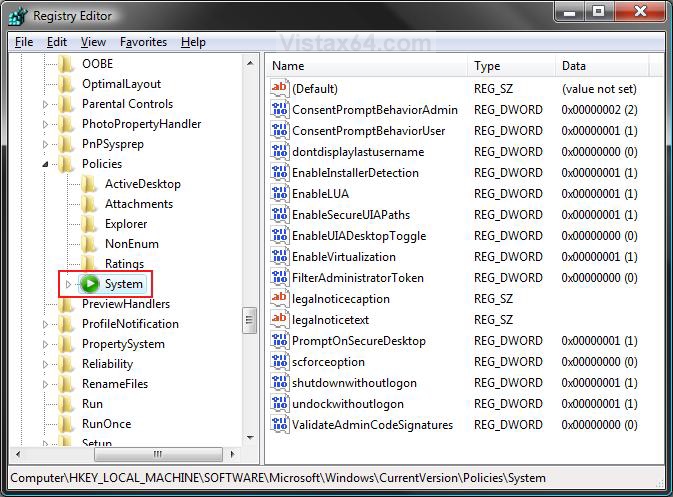The image size is (673, 497).
Task: Expand the PropertySystem key
Action: [45, 344]
